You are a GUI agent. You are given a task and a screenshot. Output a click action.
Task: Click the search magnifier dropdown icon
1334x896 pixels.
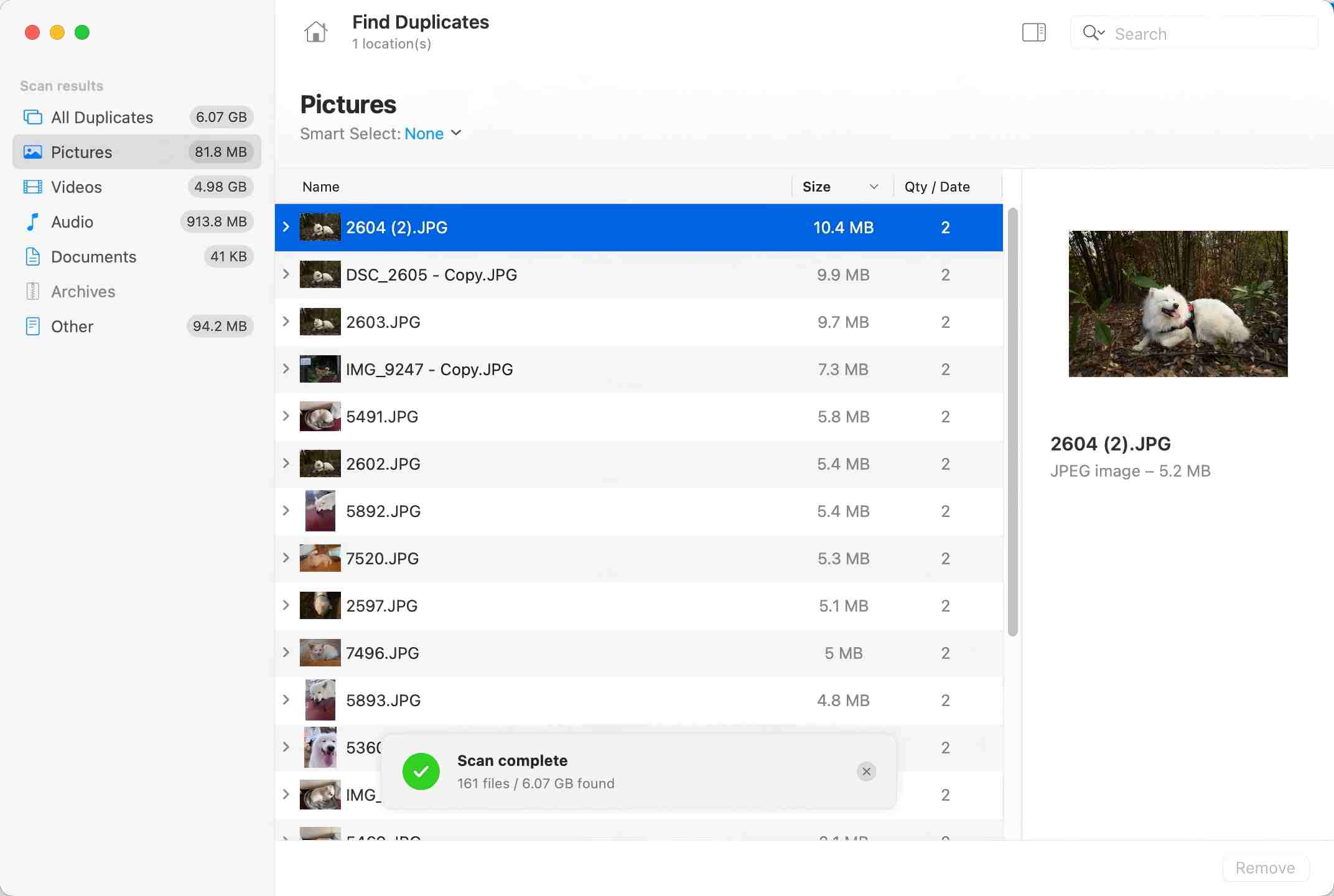[1093, 33]
